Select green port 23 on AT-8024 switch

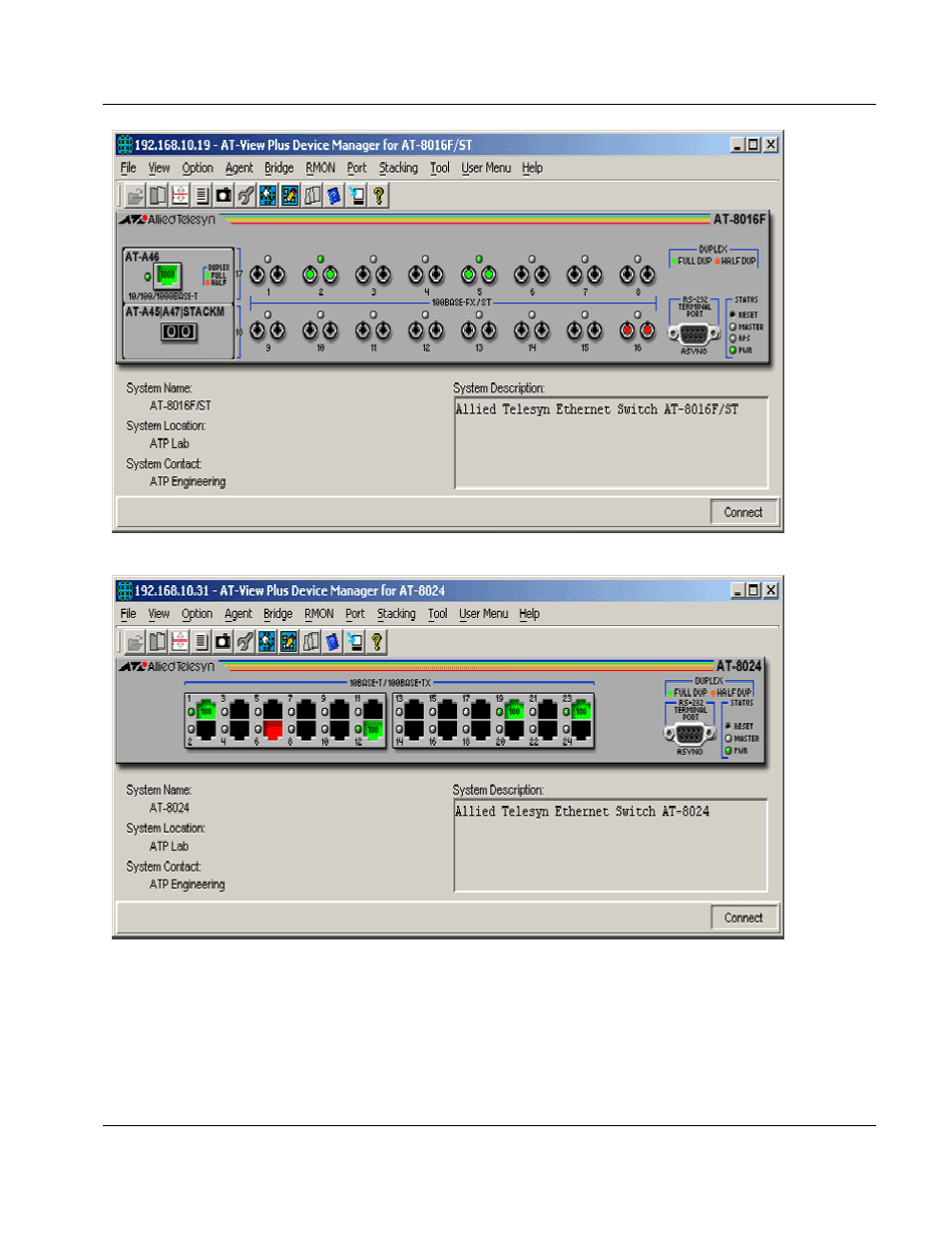(581, 711)
